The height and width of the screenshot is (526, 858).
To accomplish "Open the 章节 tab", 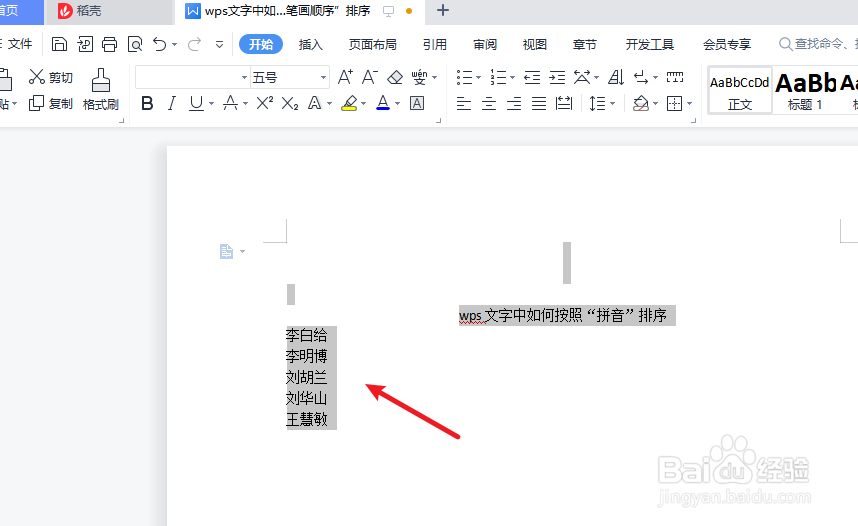I will pos(584,44).
